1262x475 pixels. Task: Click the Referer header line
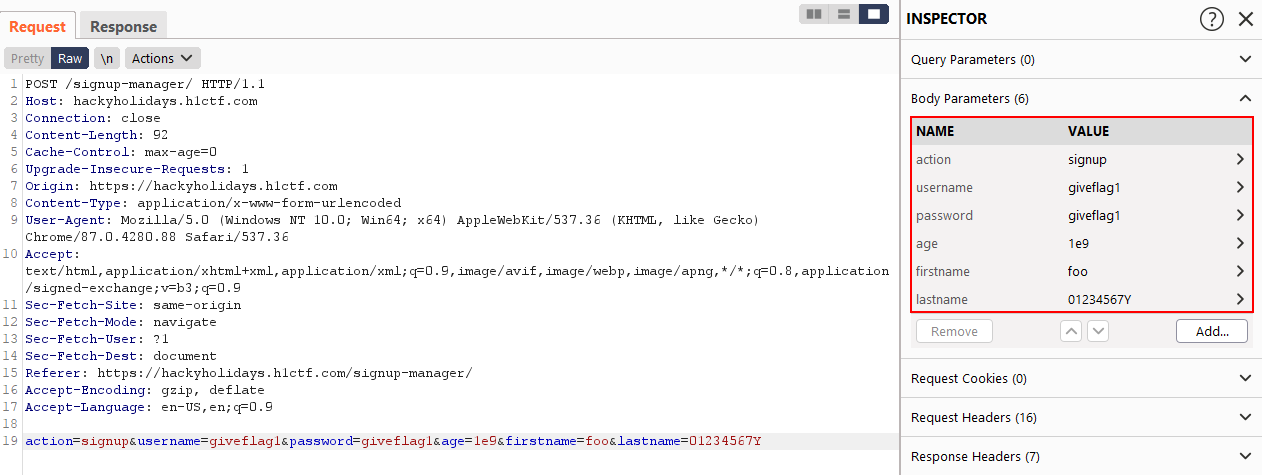[248, 373]
